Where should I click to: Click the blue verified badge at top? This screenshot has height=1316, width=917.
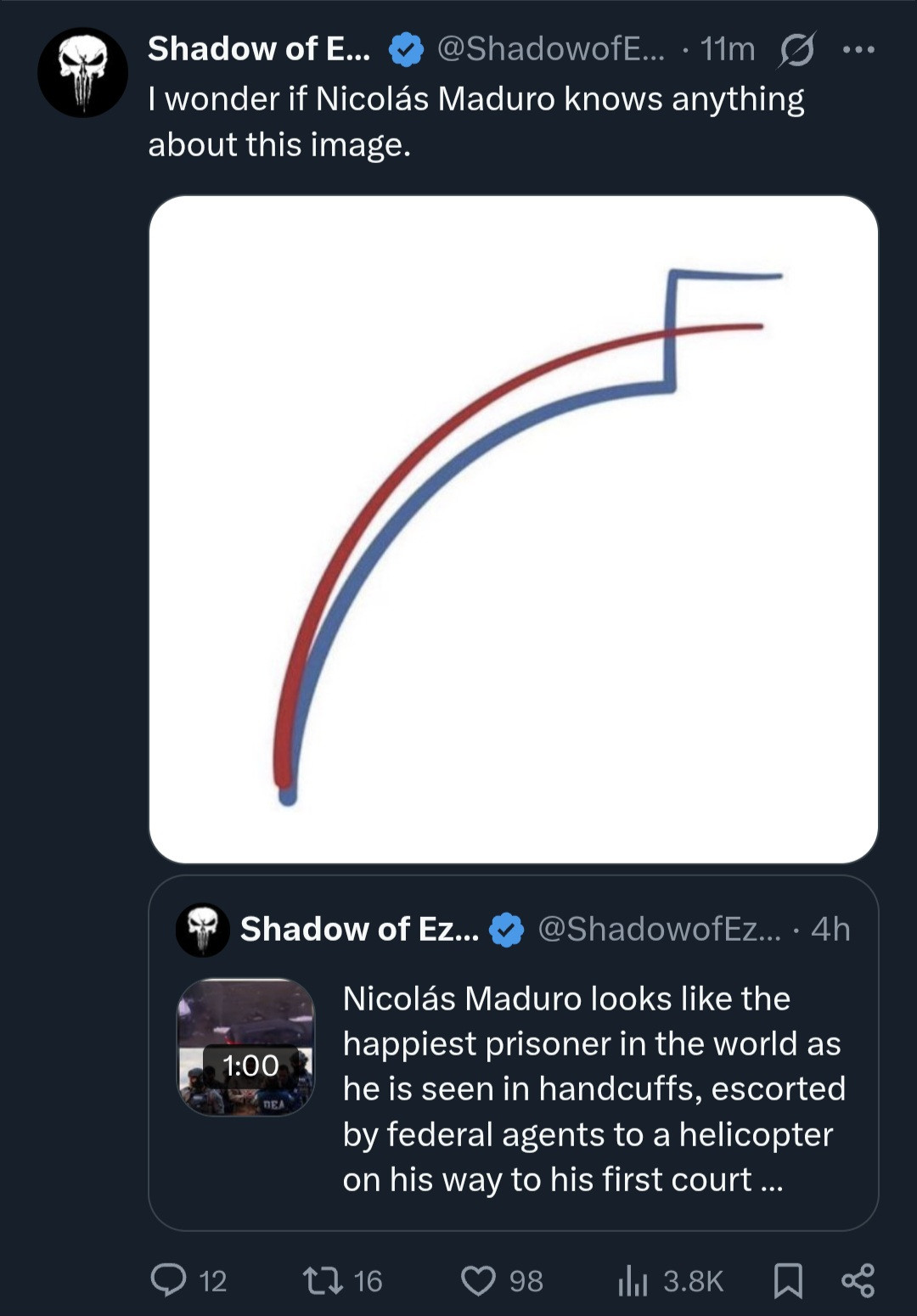pos(406,50)
